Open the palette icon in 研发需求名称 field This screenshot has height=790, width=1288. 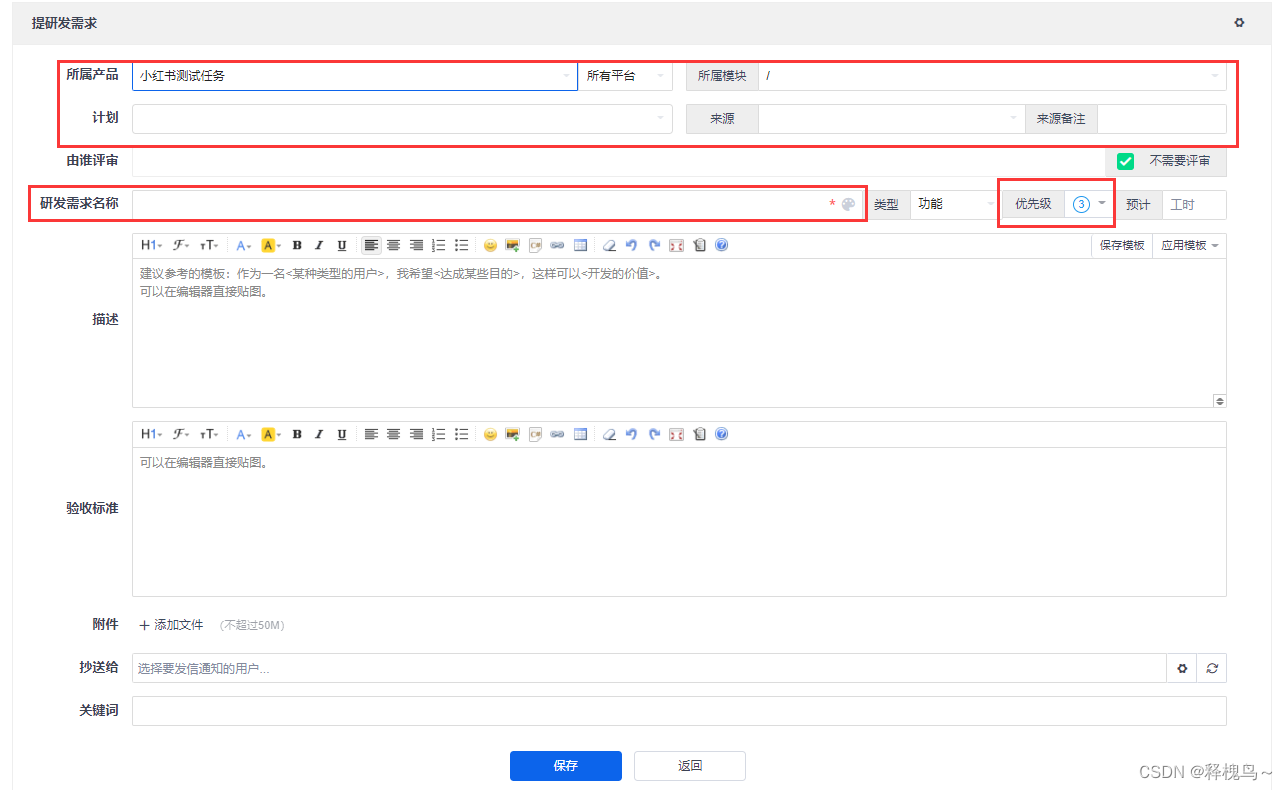pyautogui.click(x=849, y=204)
